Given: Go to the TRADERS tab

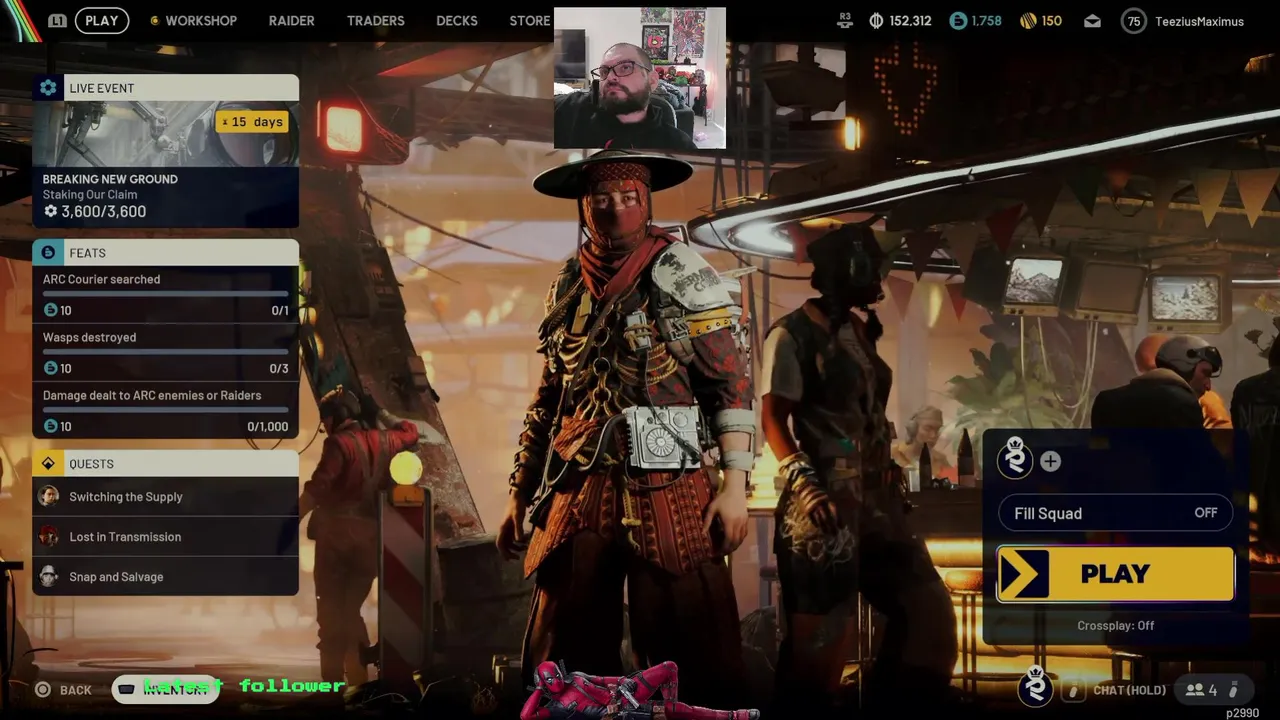Looking at the screenshot, I should click(375, 20).
